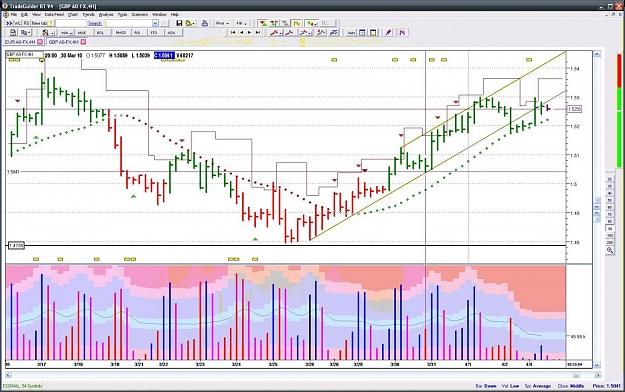Click the 1.4793 price level label
This screenshot has width=625, height=392.
tap(16, 245)
